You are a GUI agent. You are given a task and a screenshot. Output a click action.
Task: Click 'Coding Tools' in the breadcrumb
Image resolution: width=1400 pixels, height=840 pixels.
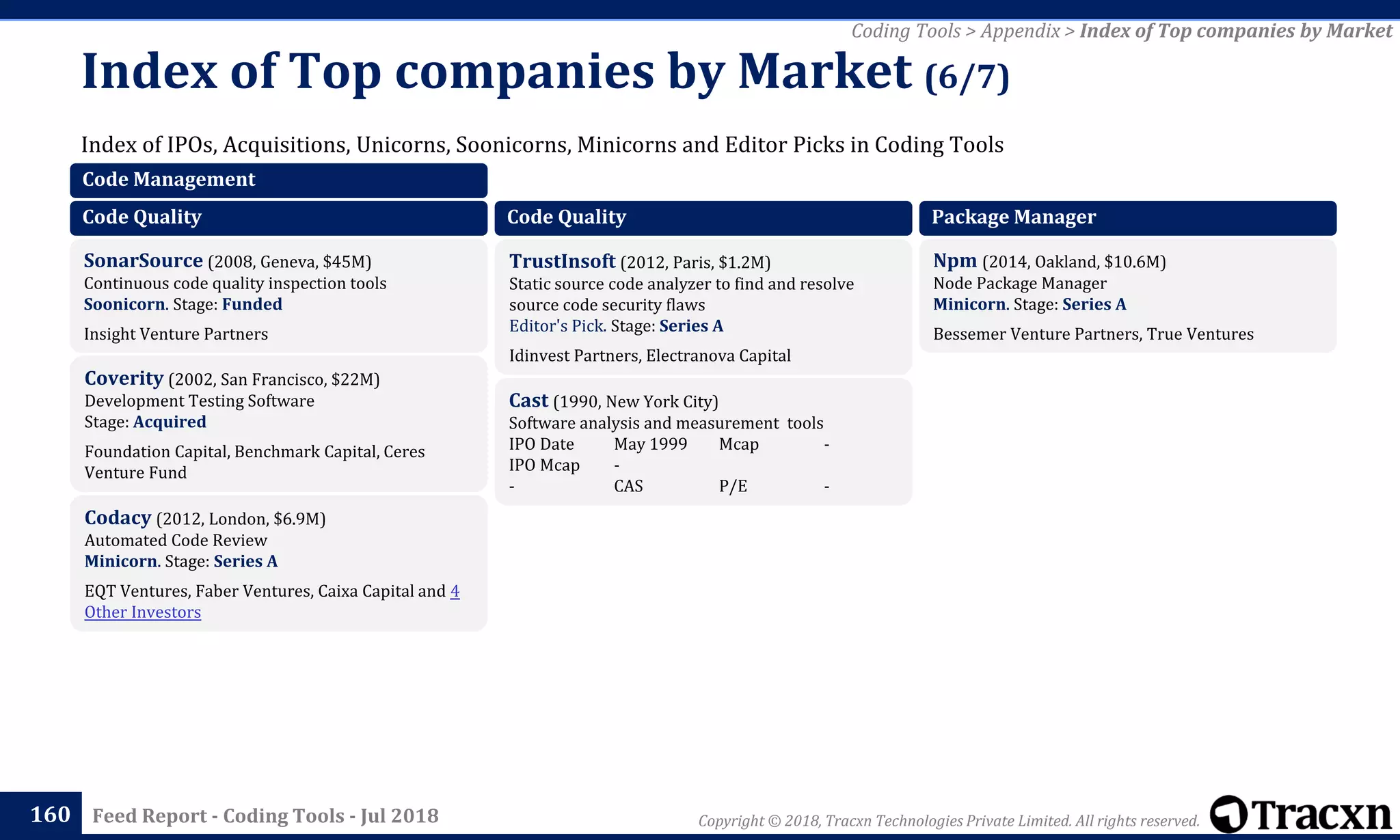click(x=906, y=31)
